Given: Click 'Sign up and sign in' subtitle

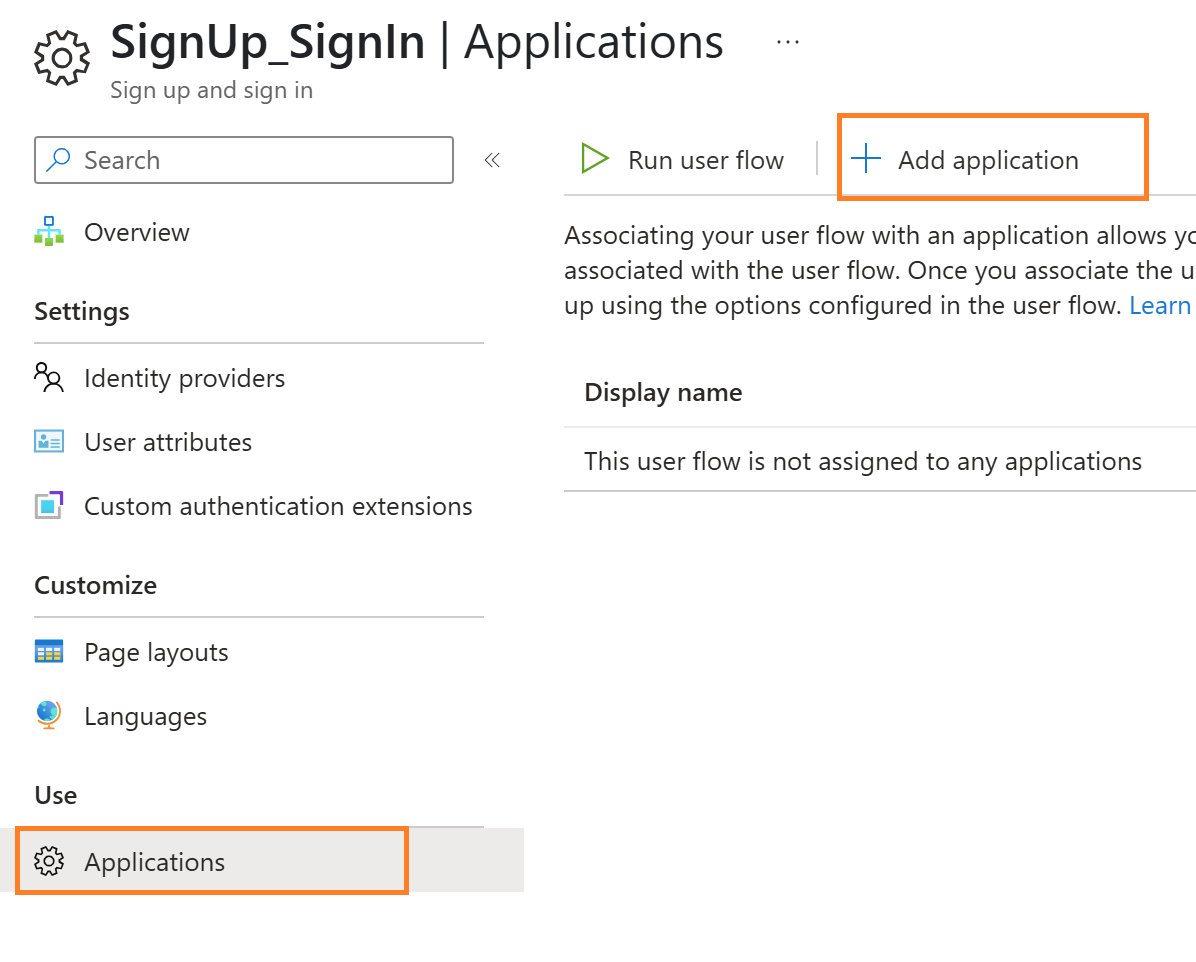Looking at the screenshot, I should (211, 90).
